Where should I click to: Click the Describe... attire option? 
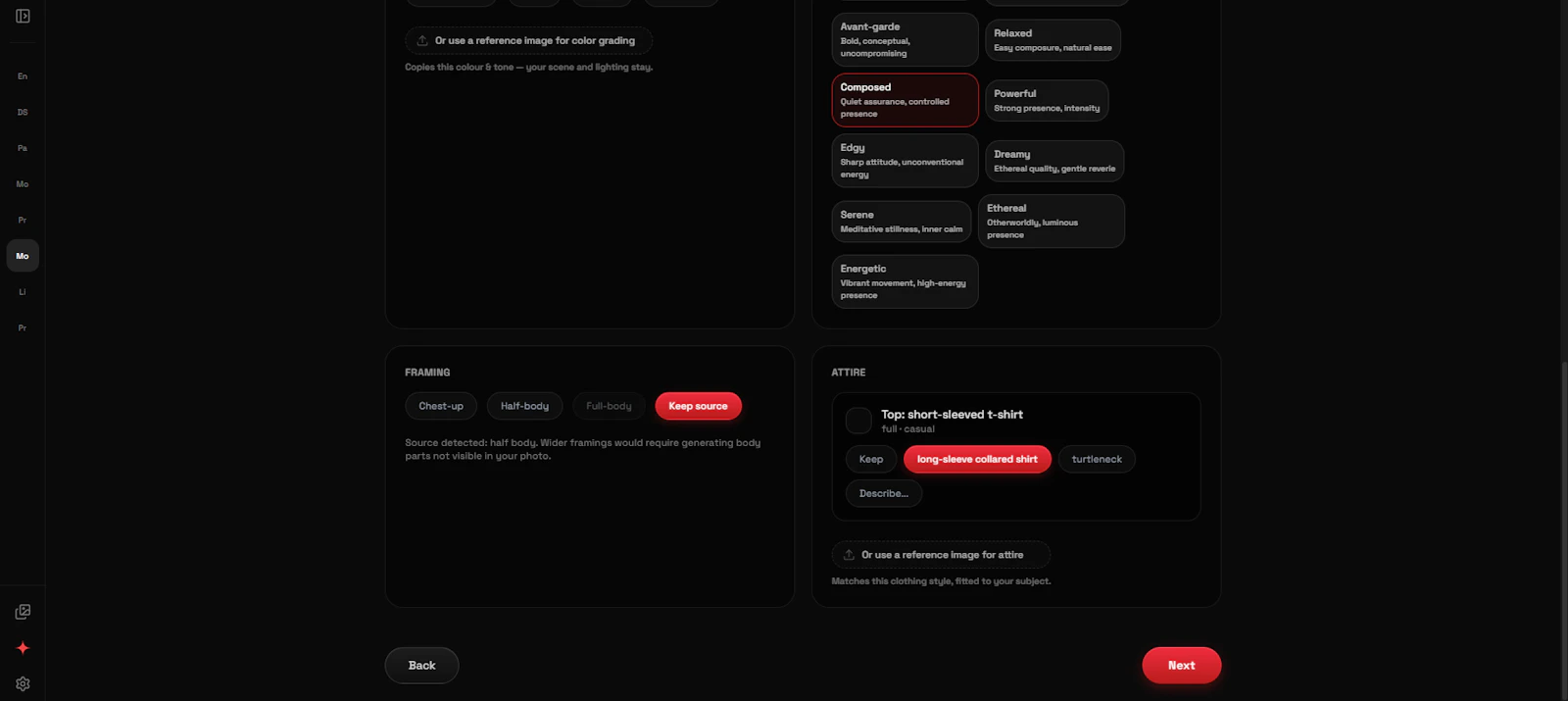[x=884, y=493]
